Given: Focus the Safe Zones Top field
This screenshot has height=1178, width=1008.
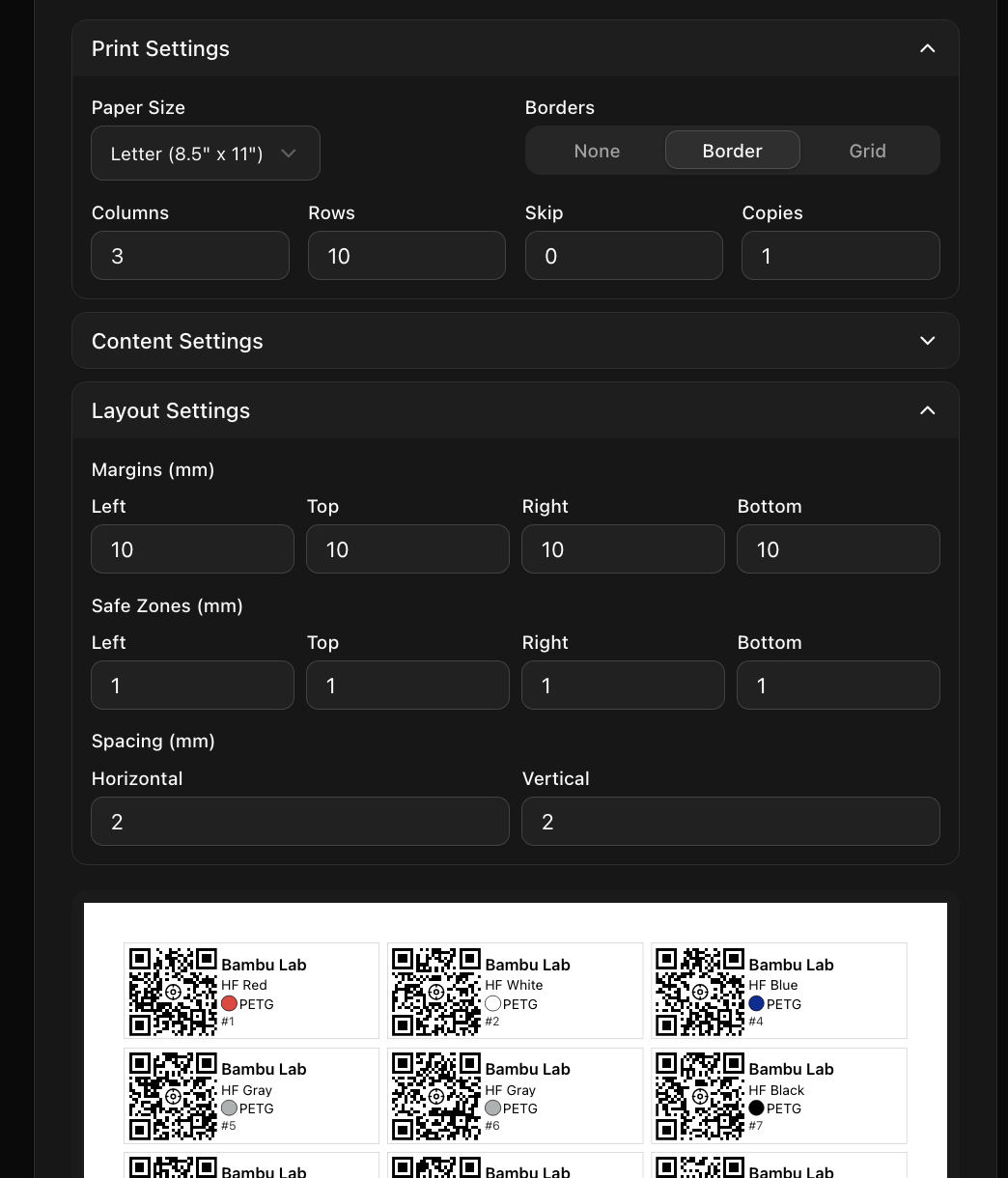Looking at the screenshot, I should point(407,686).
